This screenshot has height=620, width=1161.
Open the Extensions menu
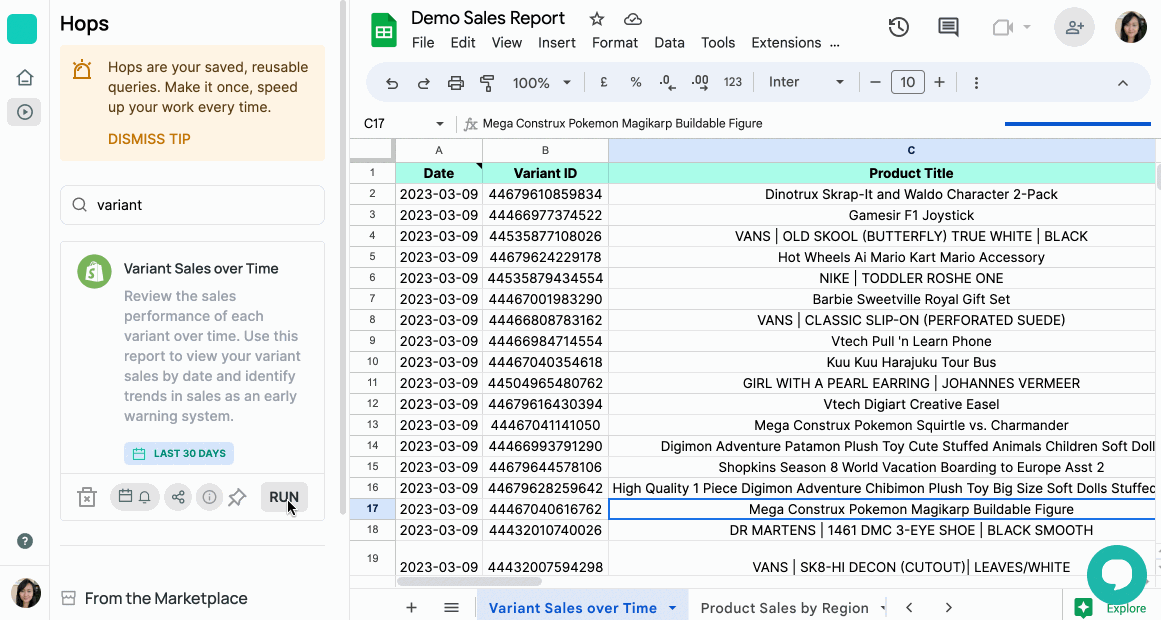pos(786,43)
